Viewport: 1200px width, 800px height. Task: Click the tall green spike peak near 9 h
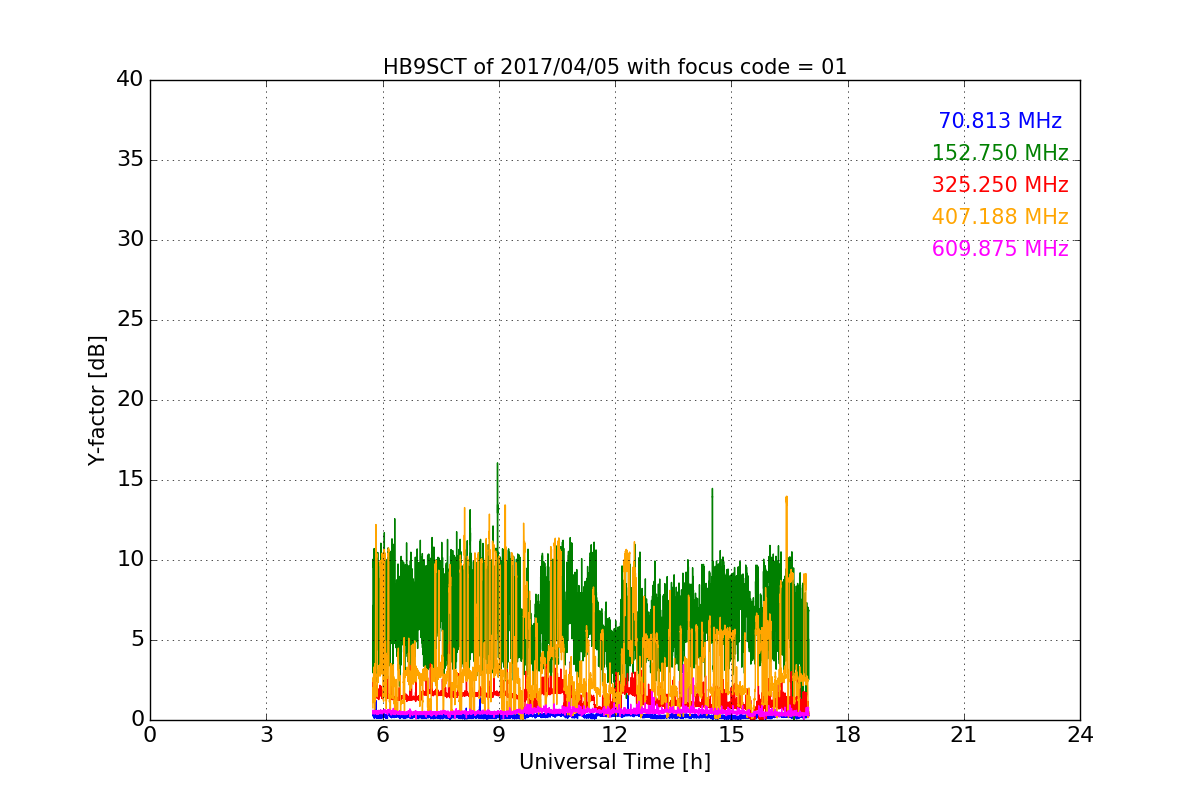tap(497, 464)
